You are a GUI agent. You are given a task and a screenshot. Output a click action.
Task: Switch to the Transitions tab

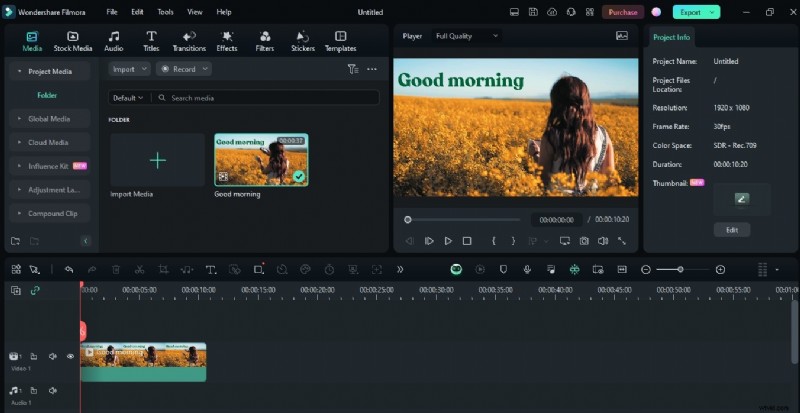tap(189, 41)
